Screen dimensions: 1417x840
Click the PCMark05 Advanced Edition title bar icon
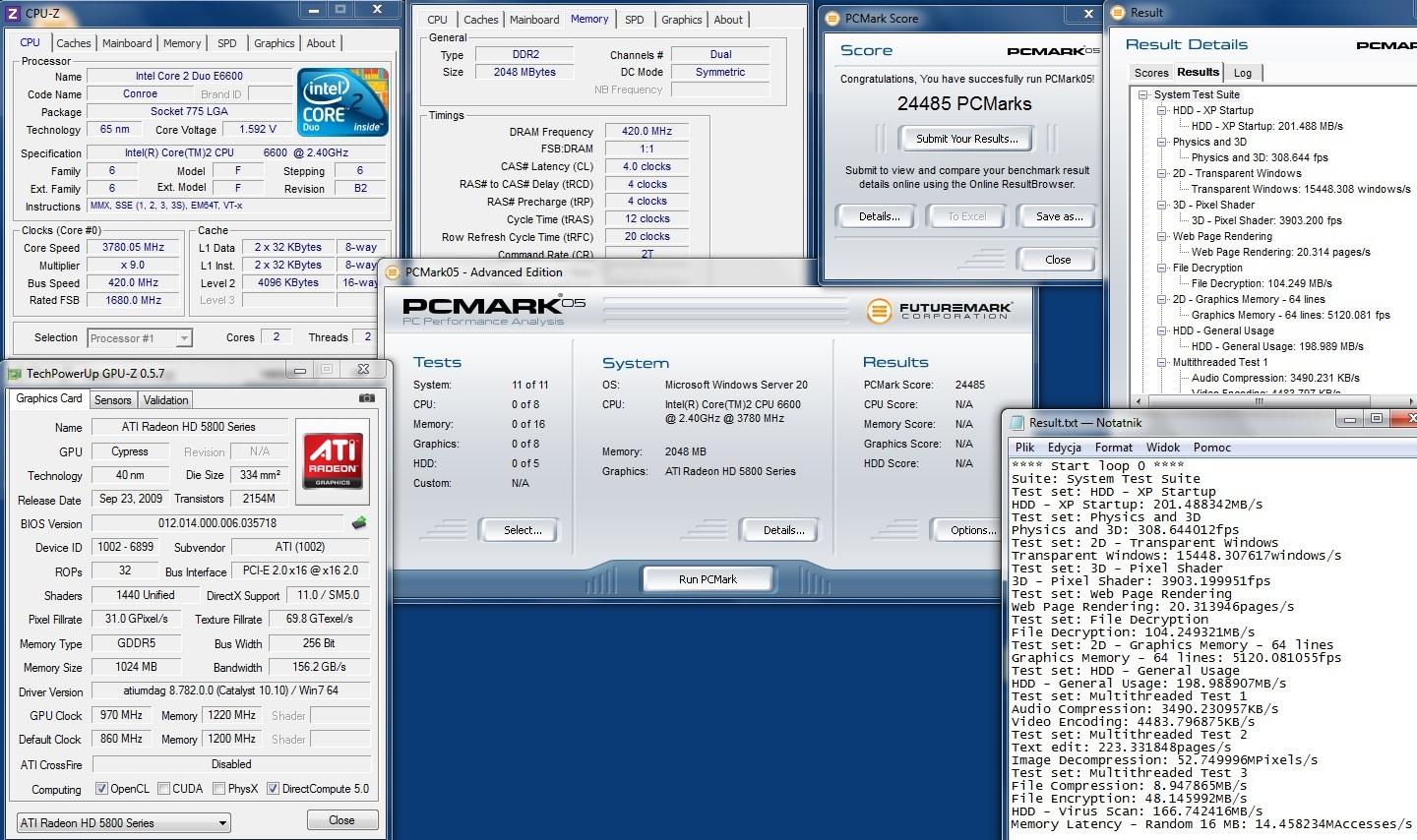pos(393,272)
